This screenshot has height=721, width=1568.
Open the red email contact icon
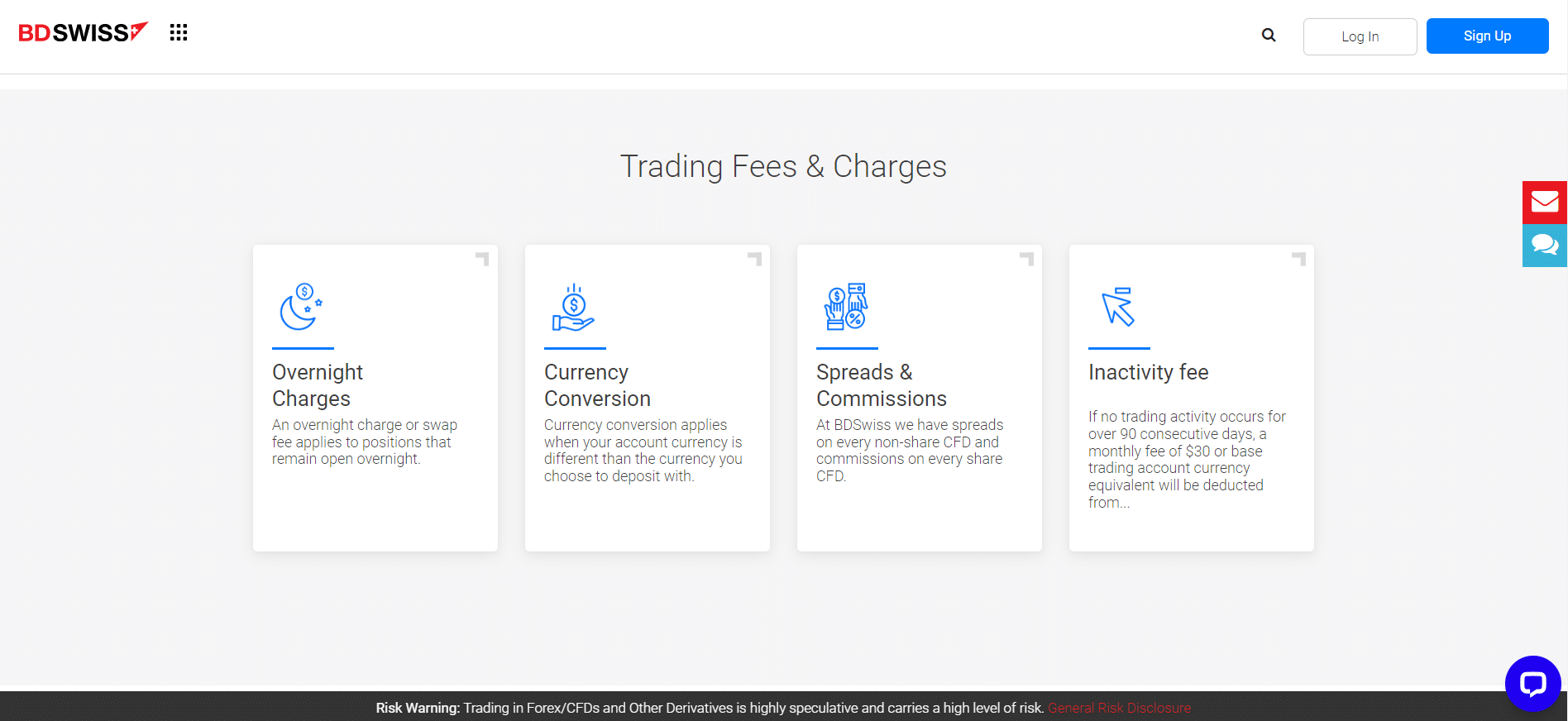[1545, 202]
